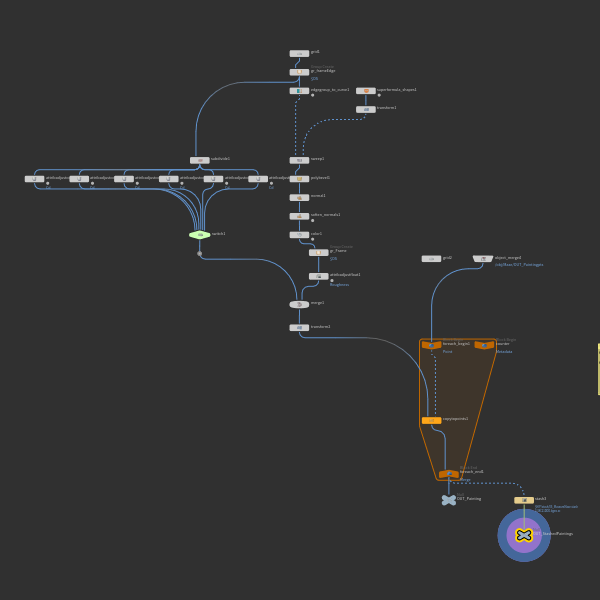Select the grid2 node
Viewport: 600px width, 600px height.
pos(431,259)
